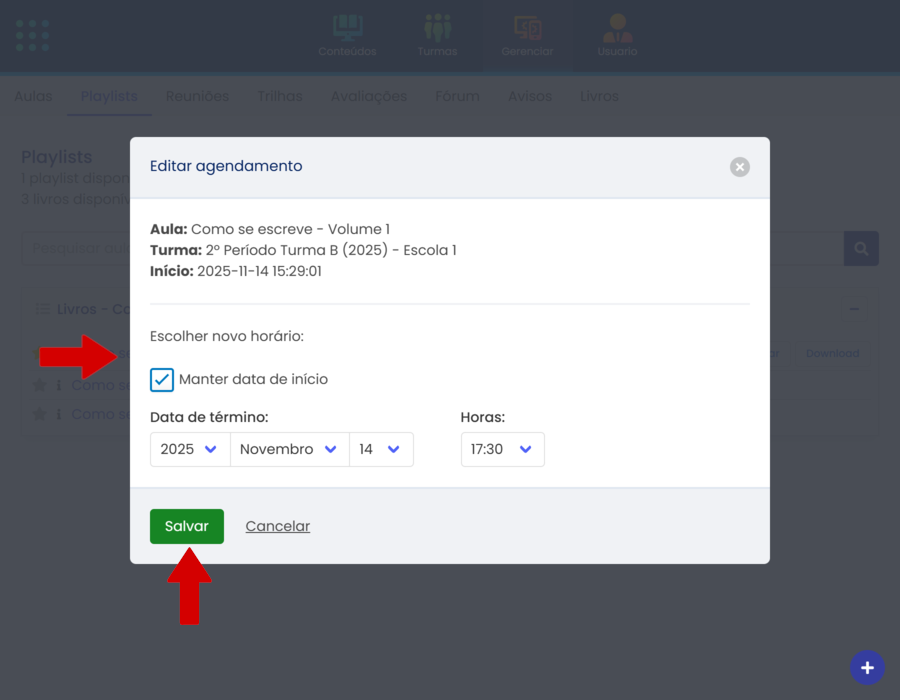Go to the Avaliações tab

coord(369,96)
